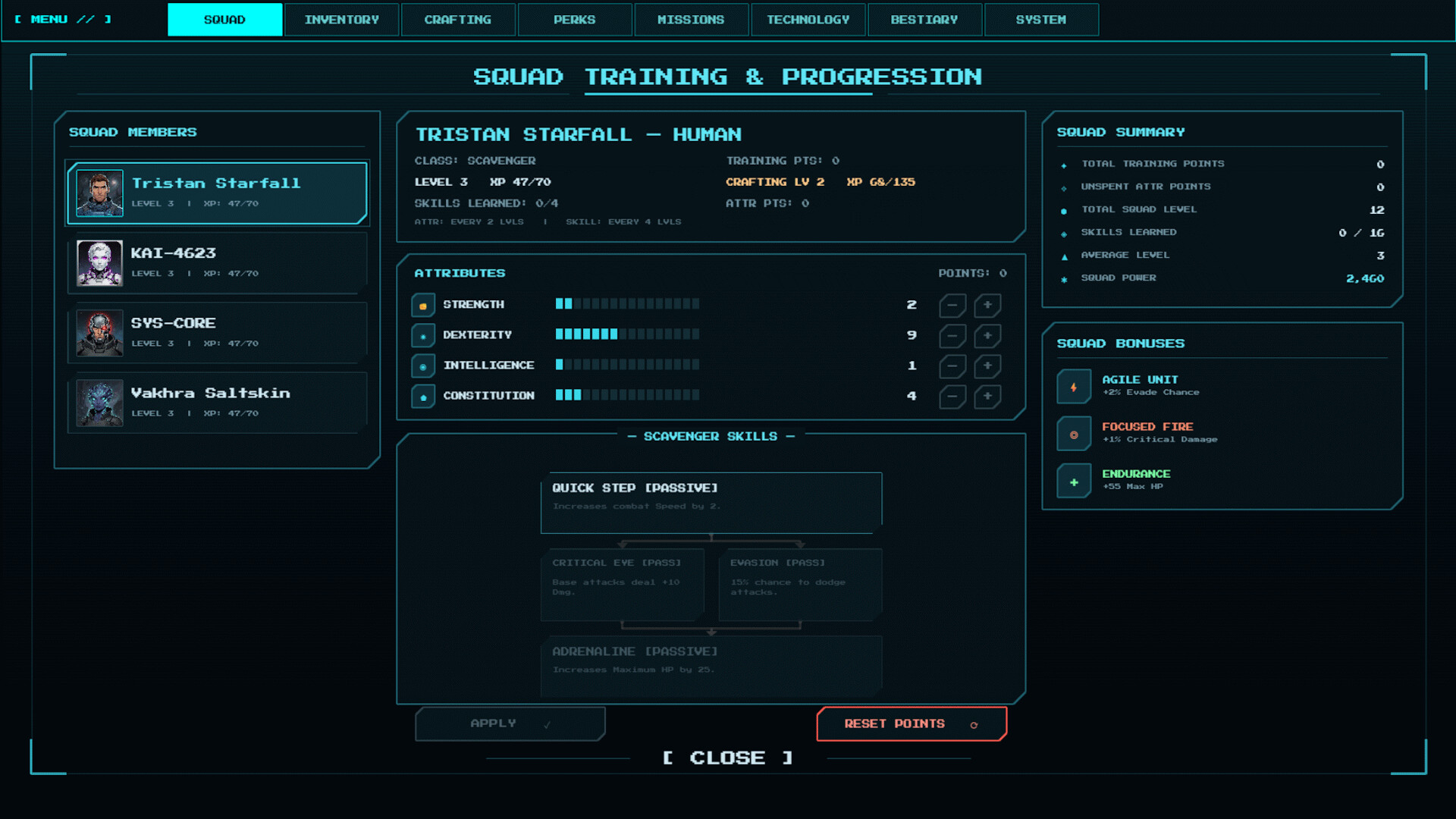Open the System tab
This screenshot has height=819, width=1456.
(1041, 20)
